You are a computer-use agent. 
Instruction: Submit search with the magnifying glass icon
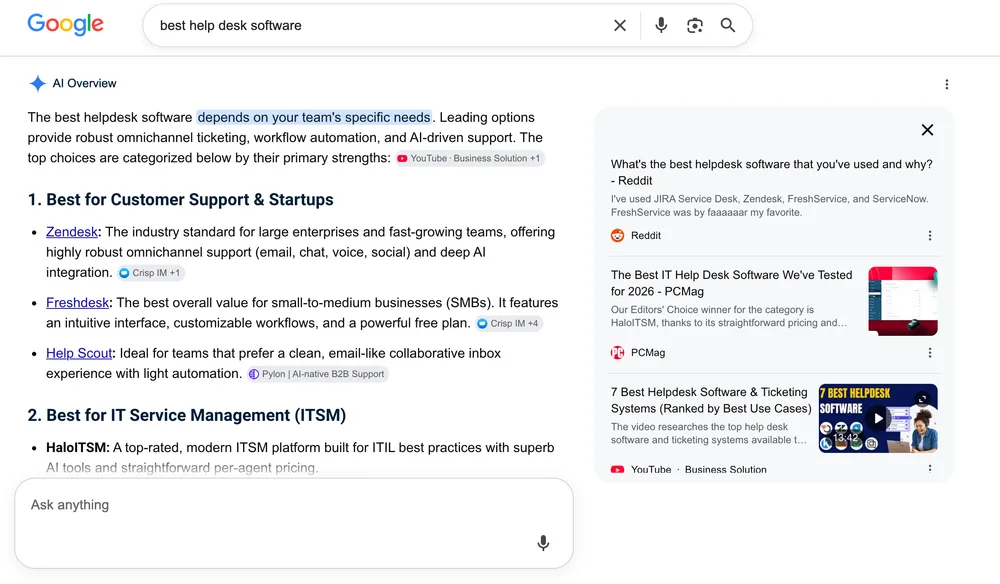[728, 25]
